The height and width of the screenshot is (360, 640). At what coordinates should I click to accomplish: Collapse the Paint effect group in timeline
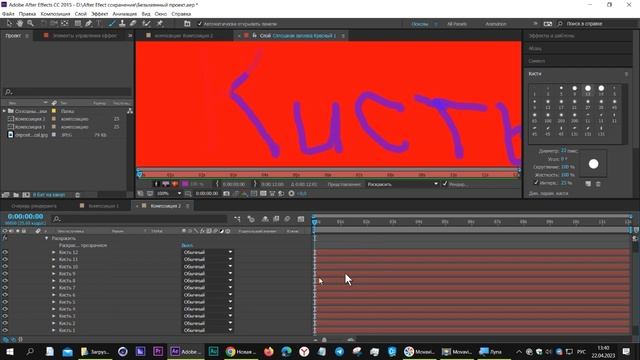(46, 238)
